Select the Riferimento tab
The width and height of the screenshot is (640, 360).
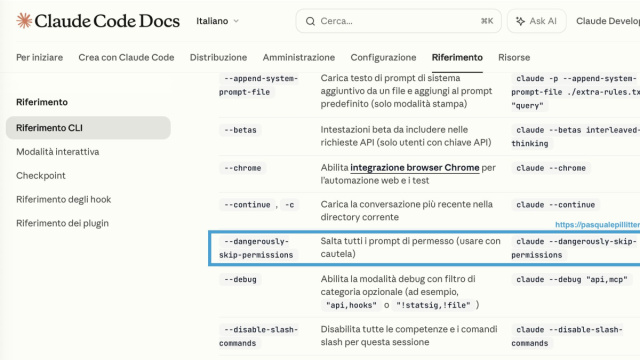(x=457, y=58)
